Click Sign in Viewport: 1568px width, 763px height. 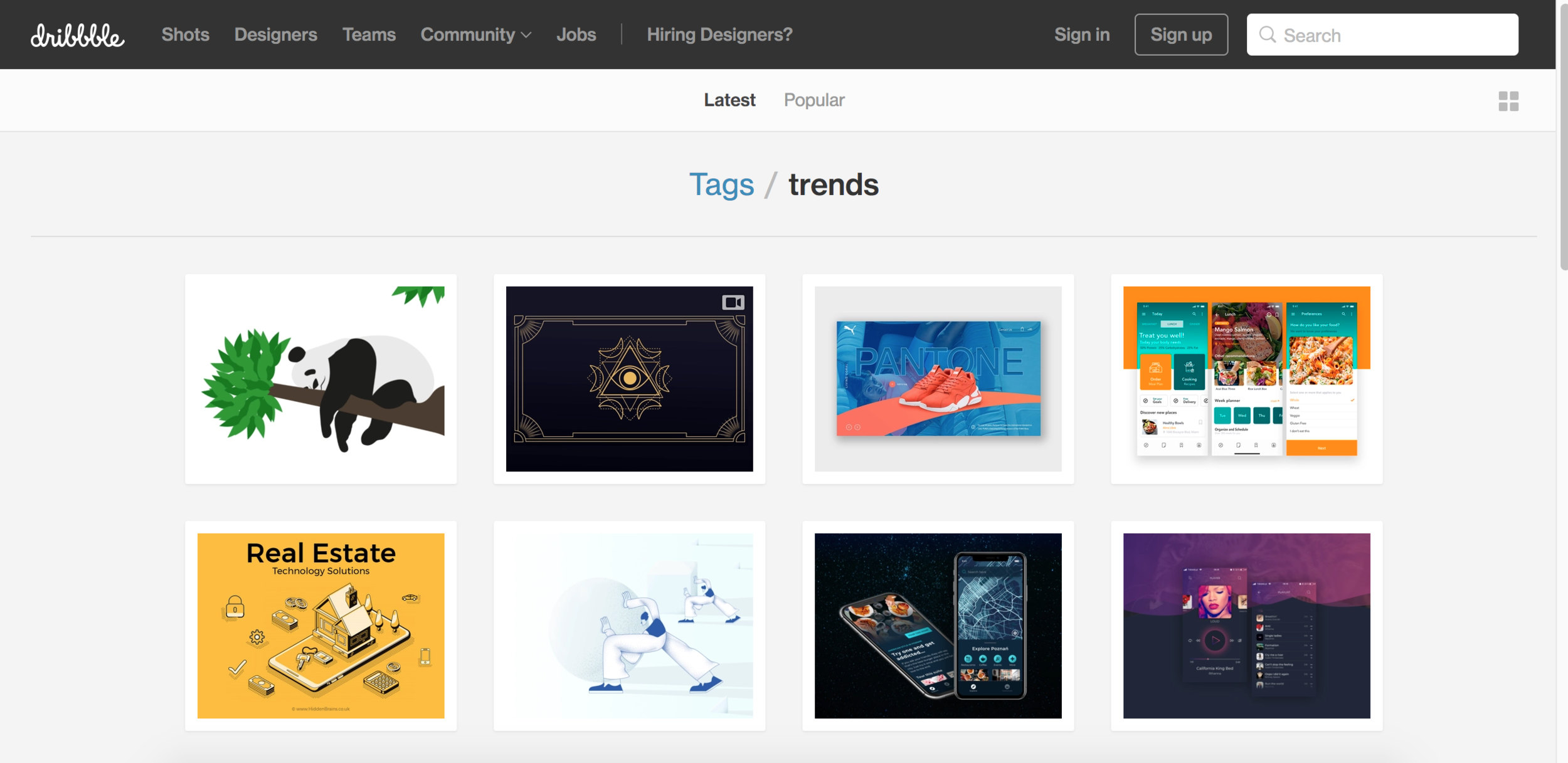[1081, 34]
